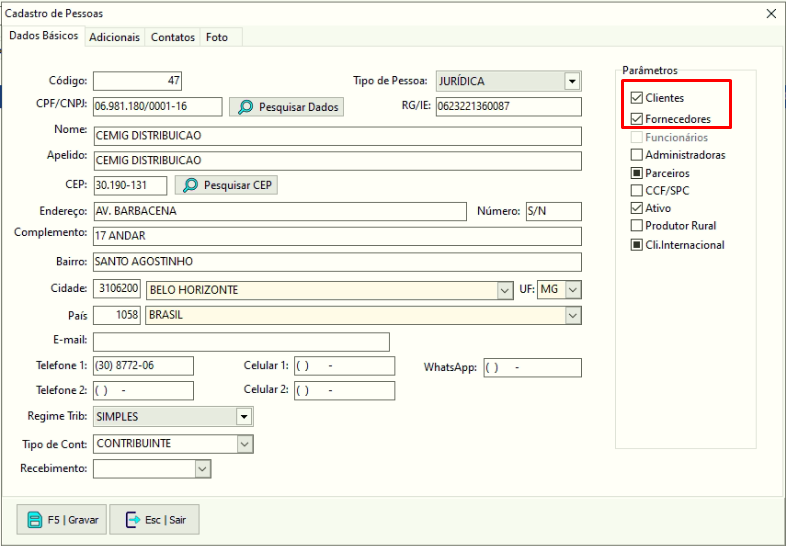Open the Tipo de Pessoa dropdown
Viewport: 786px width, 546px height.
click(x=572, y=82)
